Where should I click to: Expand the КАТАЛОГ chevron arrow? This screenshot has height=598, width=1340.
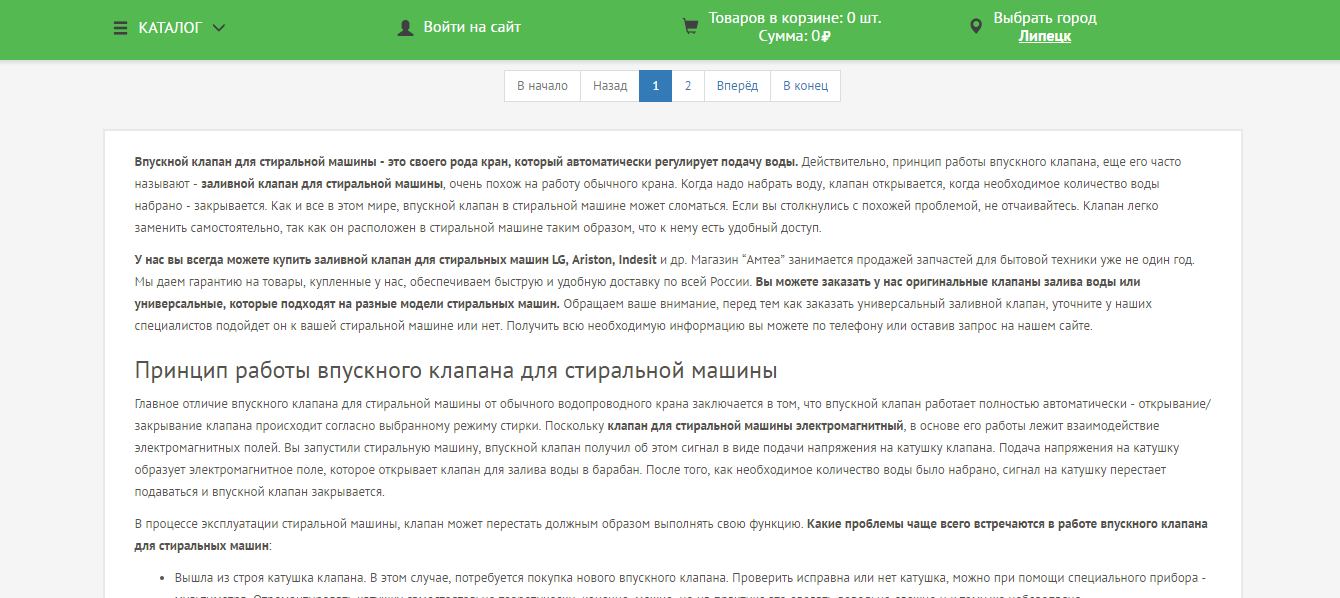click(219, 28)
